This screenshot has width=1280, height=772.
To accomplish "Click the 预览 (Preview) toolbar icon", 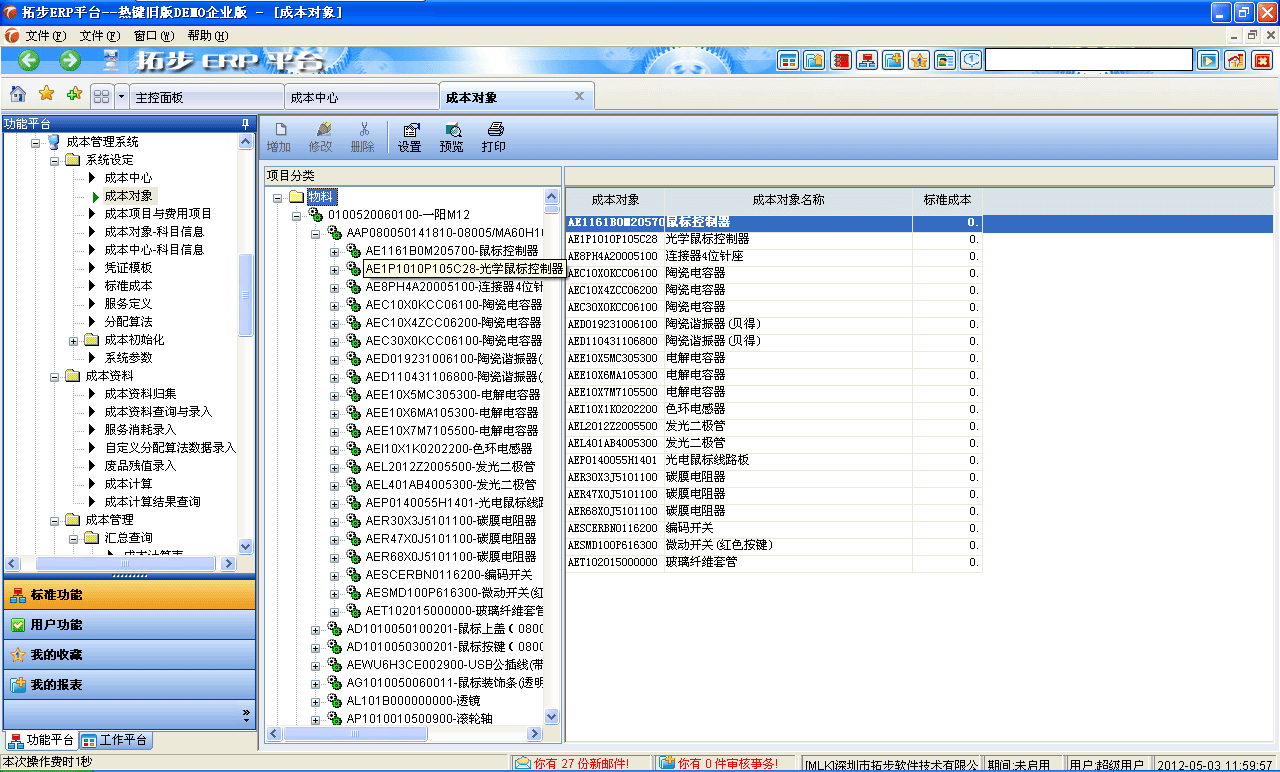I will (452, 136).
